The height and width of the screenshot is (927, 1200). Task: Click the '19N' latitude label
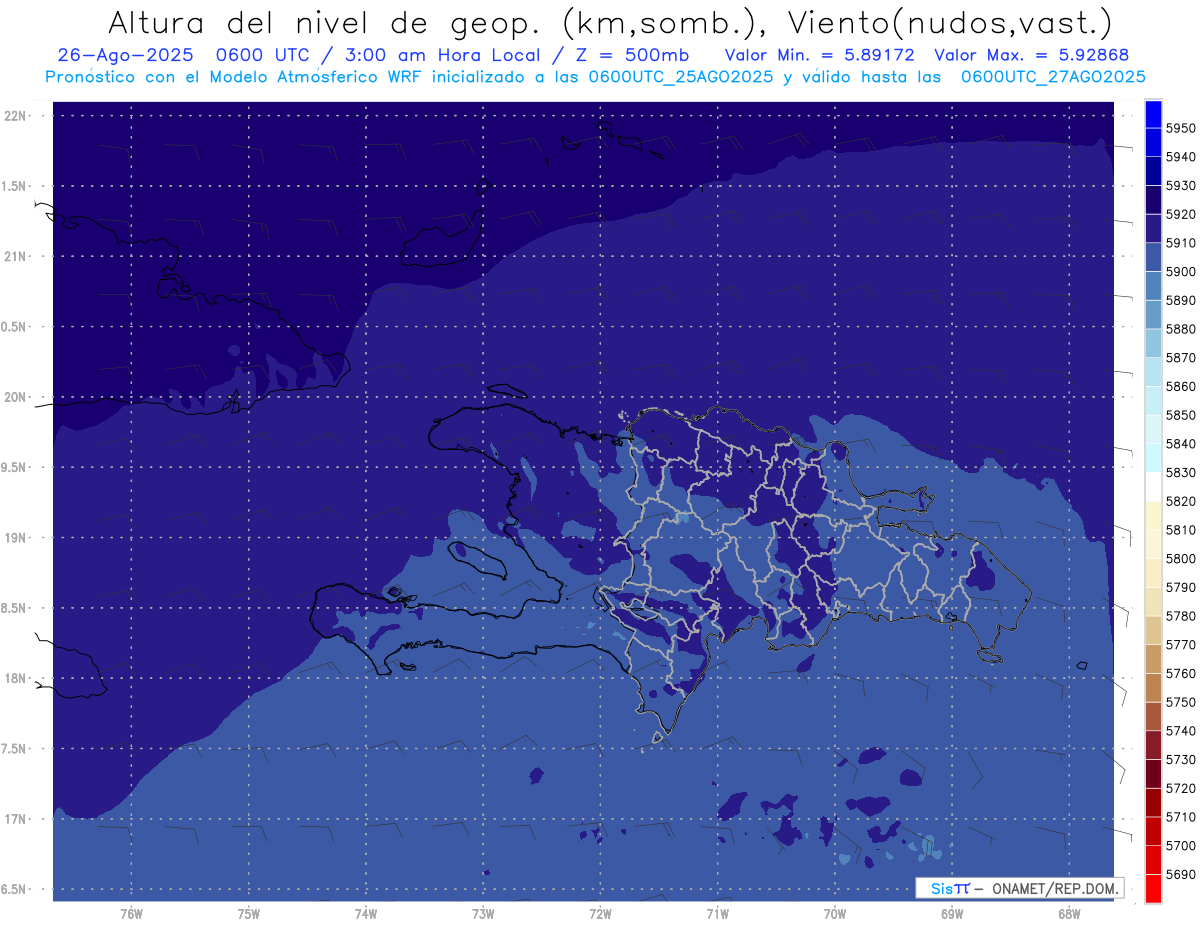(x=15, y=537)
